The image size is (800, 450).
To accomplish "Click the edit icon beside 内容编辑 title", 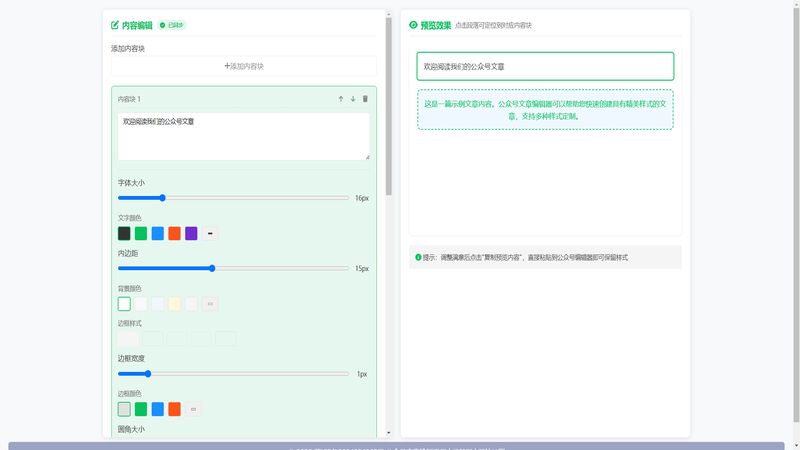I will [115, 25].
